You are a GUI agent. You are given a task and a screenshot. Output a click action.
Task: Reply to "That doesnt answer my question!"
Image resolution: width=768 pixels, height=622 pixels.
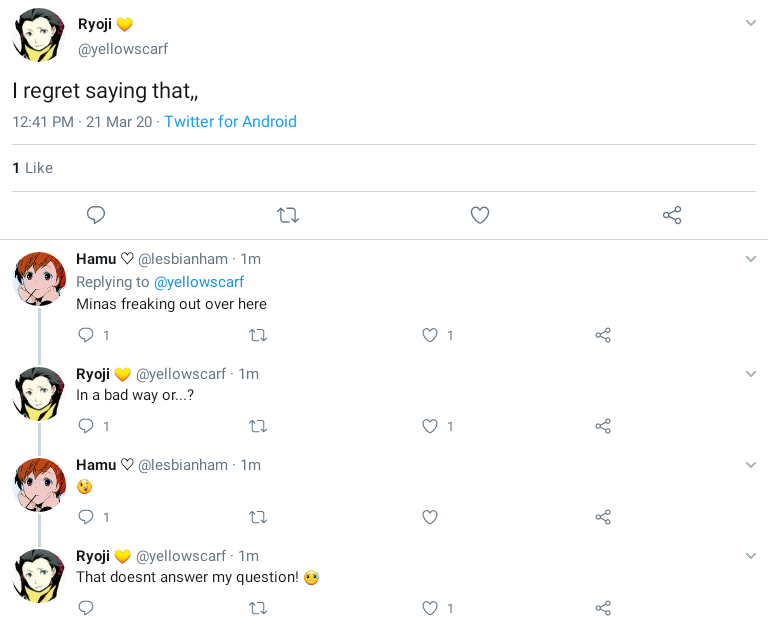(x=86, y=608)
